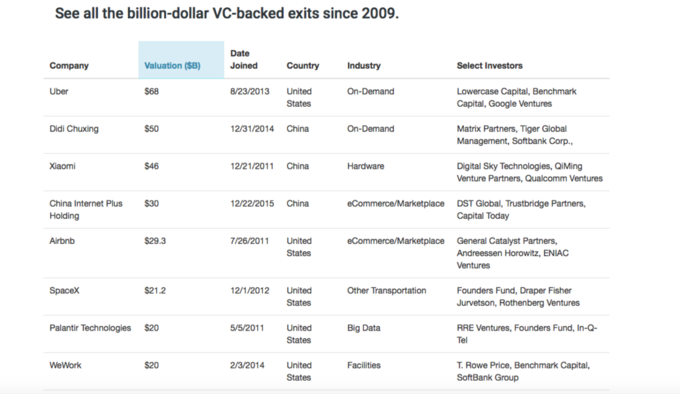Sort by the Date Joined column header
The image size is (680, 394).
244,59
